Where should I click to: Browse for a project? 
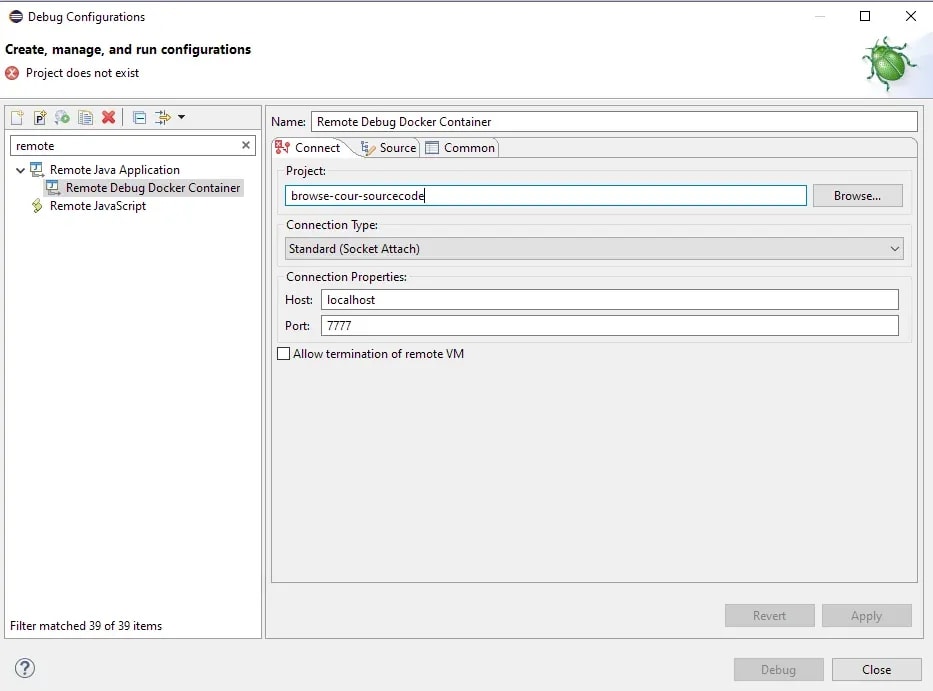coord(857,195)
